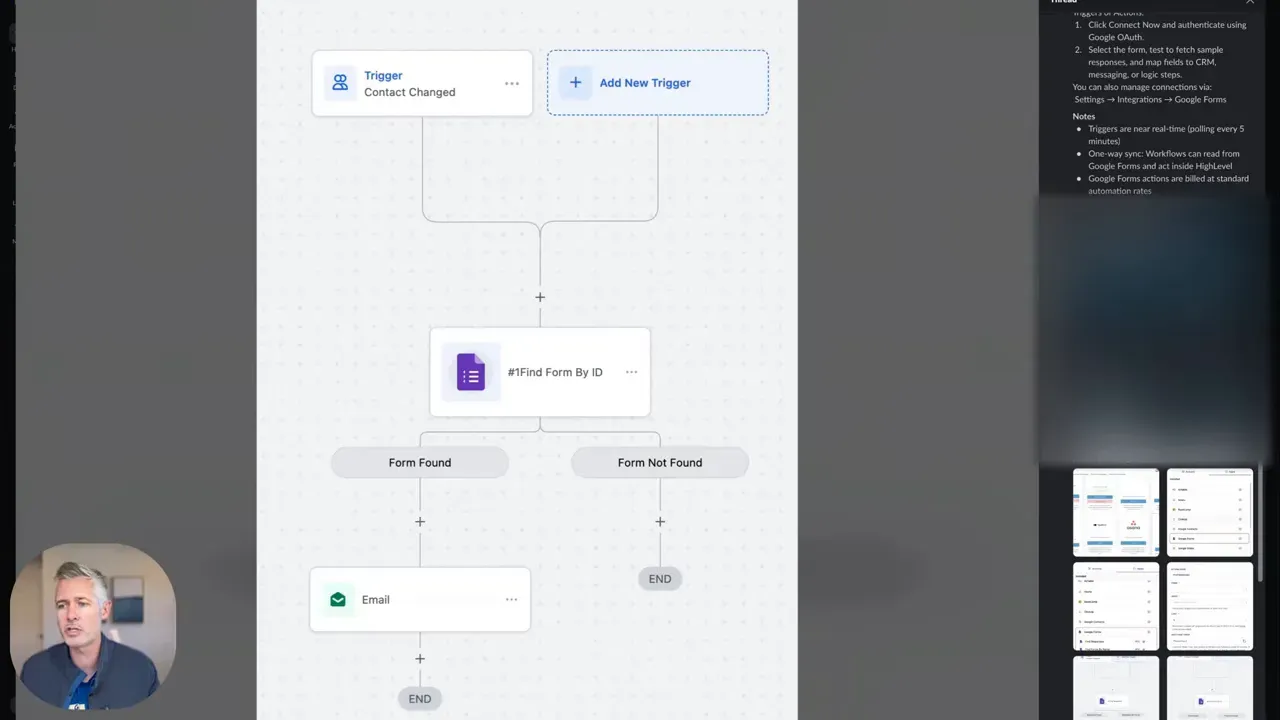Add an action under the Form Not Found branch
Viewport: 1280px width, 720px height.
point(660,522)
